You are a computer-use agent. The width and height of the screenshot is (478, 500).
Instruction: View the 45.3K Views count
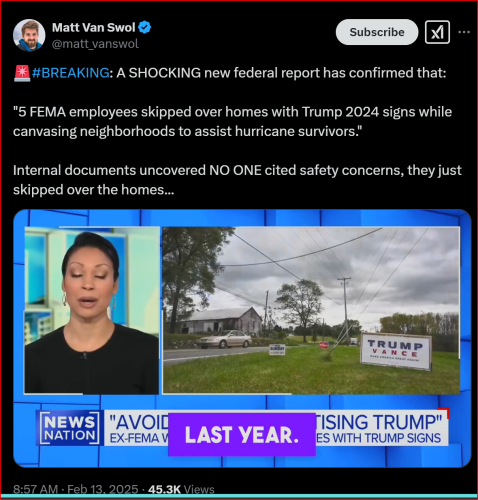[181, 489]
